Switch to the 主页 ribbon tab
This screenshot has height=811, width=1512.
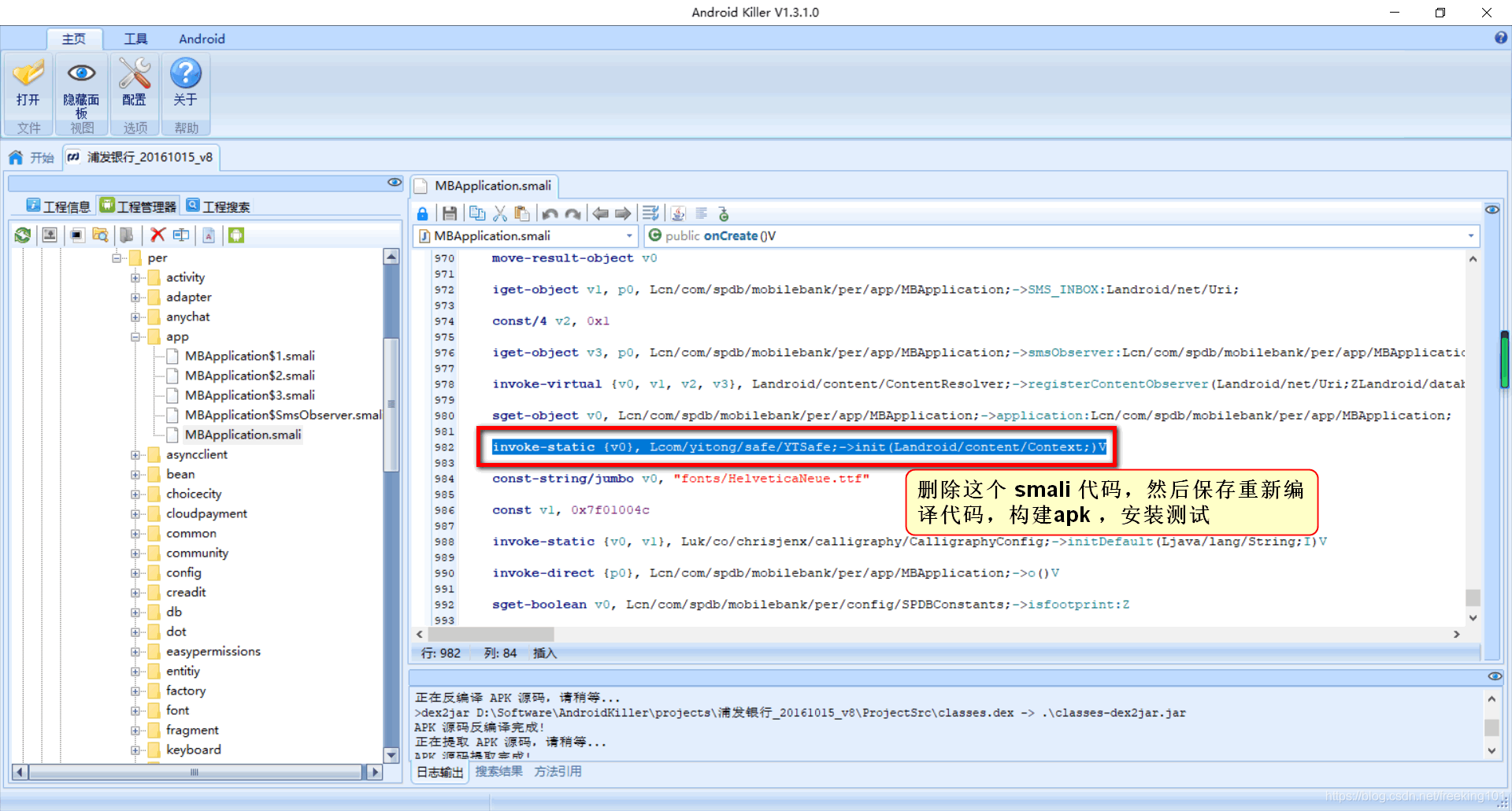point(74,39)
